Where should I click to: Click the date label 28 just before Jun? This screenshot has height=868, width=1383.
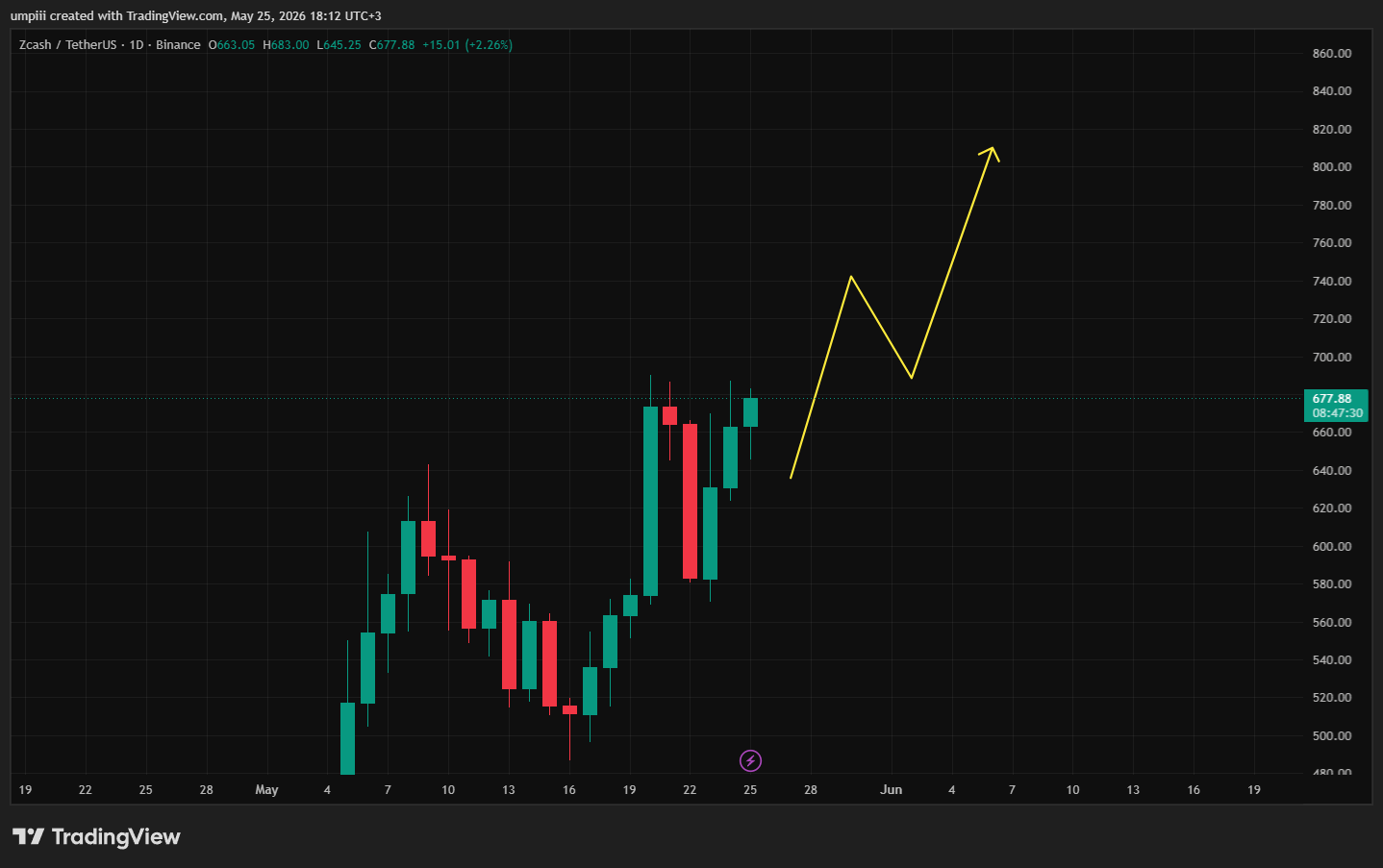click(x=811, y=790)
